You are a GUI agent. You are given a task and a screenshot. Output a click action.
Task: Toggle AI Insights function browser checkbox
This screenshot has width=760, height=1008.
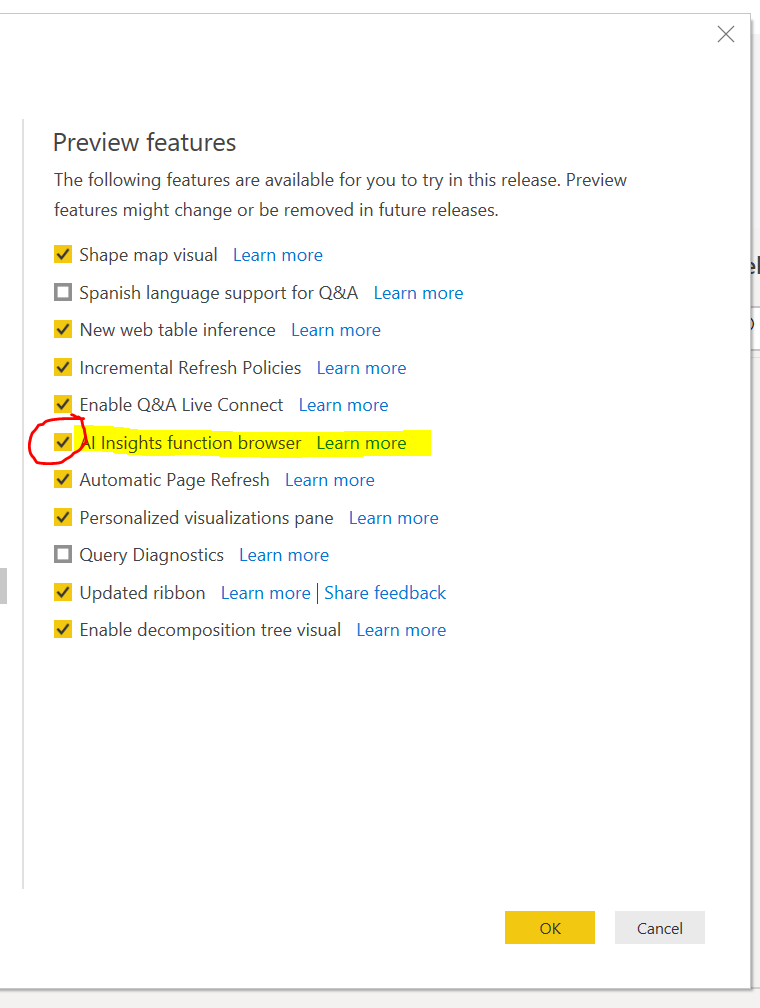pyautogui.click(x=63, y=443)
